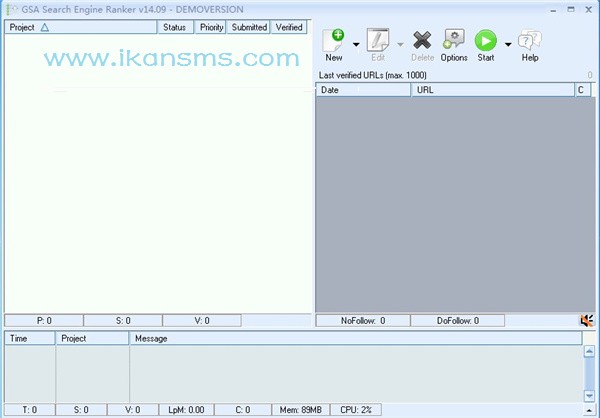Sort by the Verified column header
This screenshot has width=600, height=418.
289,27
